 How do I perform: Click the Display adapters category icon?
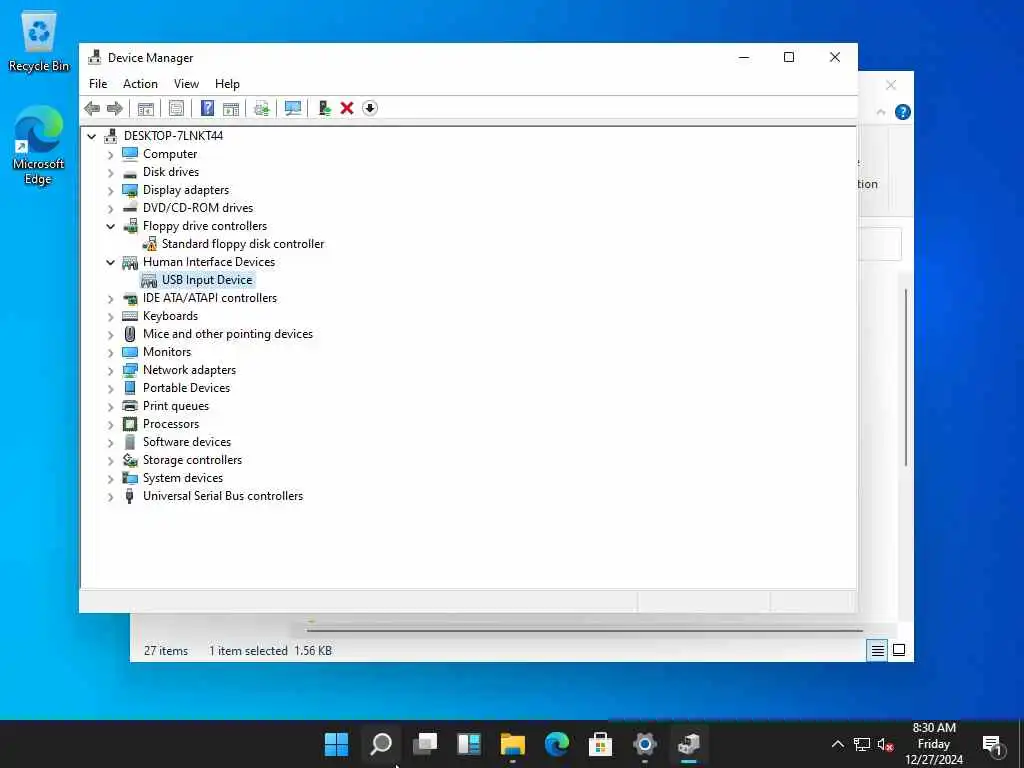130,190
